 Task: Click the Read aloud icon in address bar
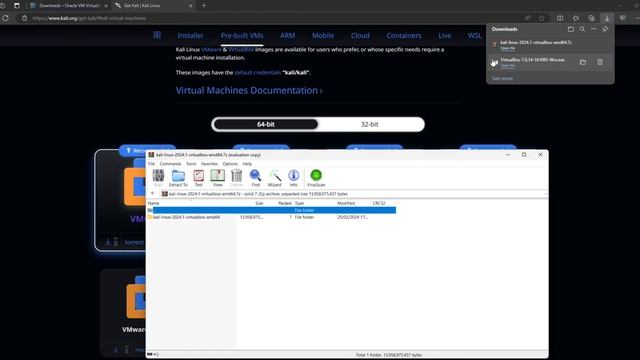coord(527,18)
